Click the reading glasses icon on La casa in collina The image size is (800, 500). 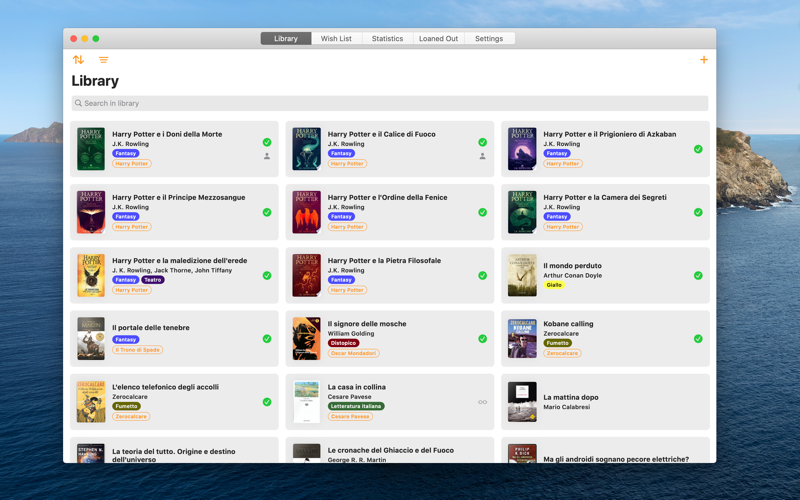tap(483, 402)
